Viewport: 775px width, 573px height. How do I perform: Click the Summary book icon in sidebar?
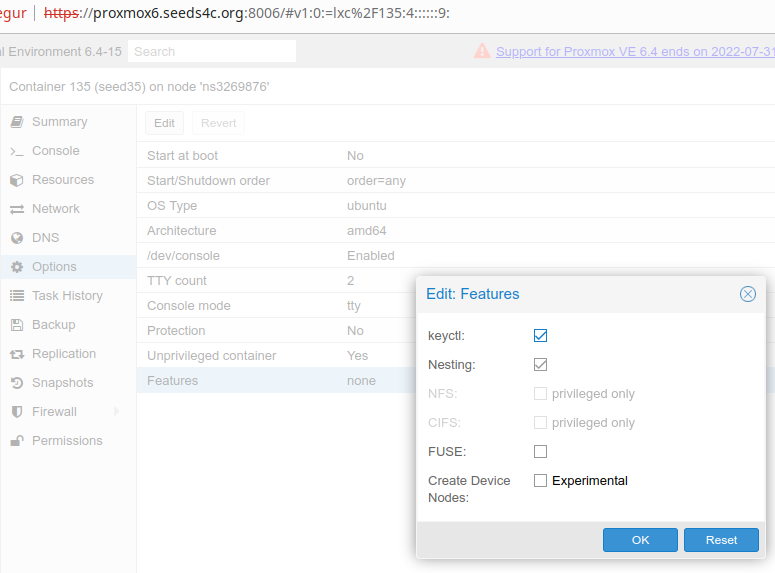16,122
